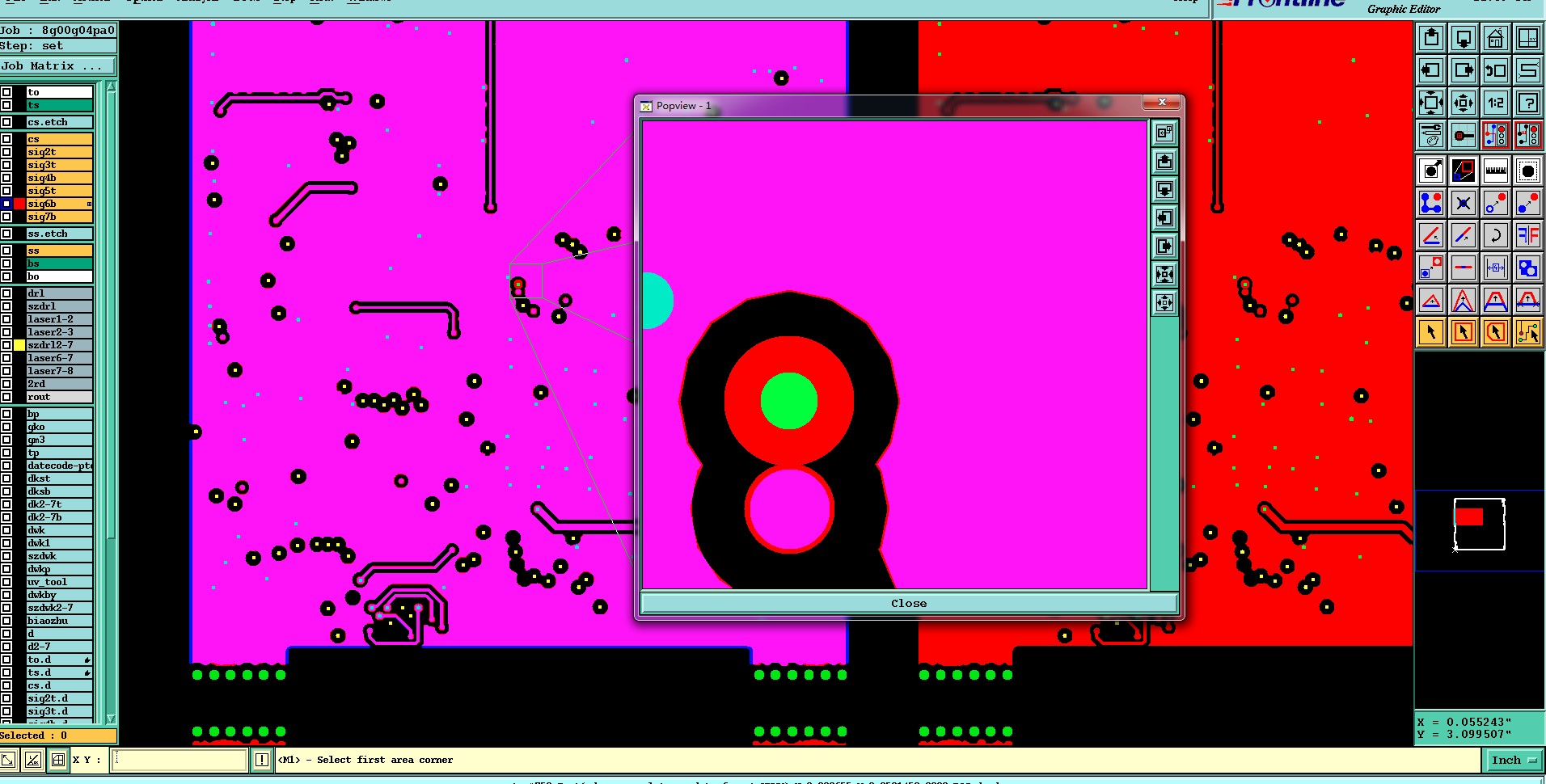Screen dimensions: 1546x784
Task: Select the datecode-pt layer name
Action: tap(60, 466)
